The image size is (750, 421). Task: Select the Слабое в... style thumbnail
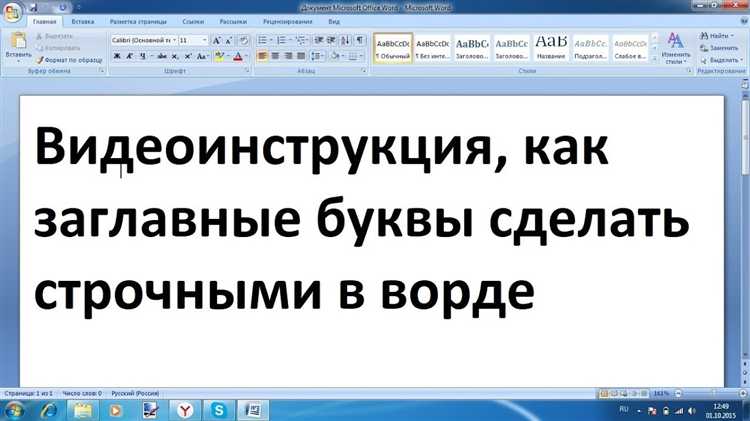[630, 48]
